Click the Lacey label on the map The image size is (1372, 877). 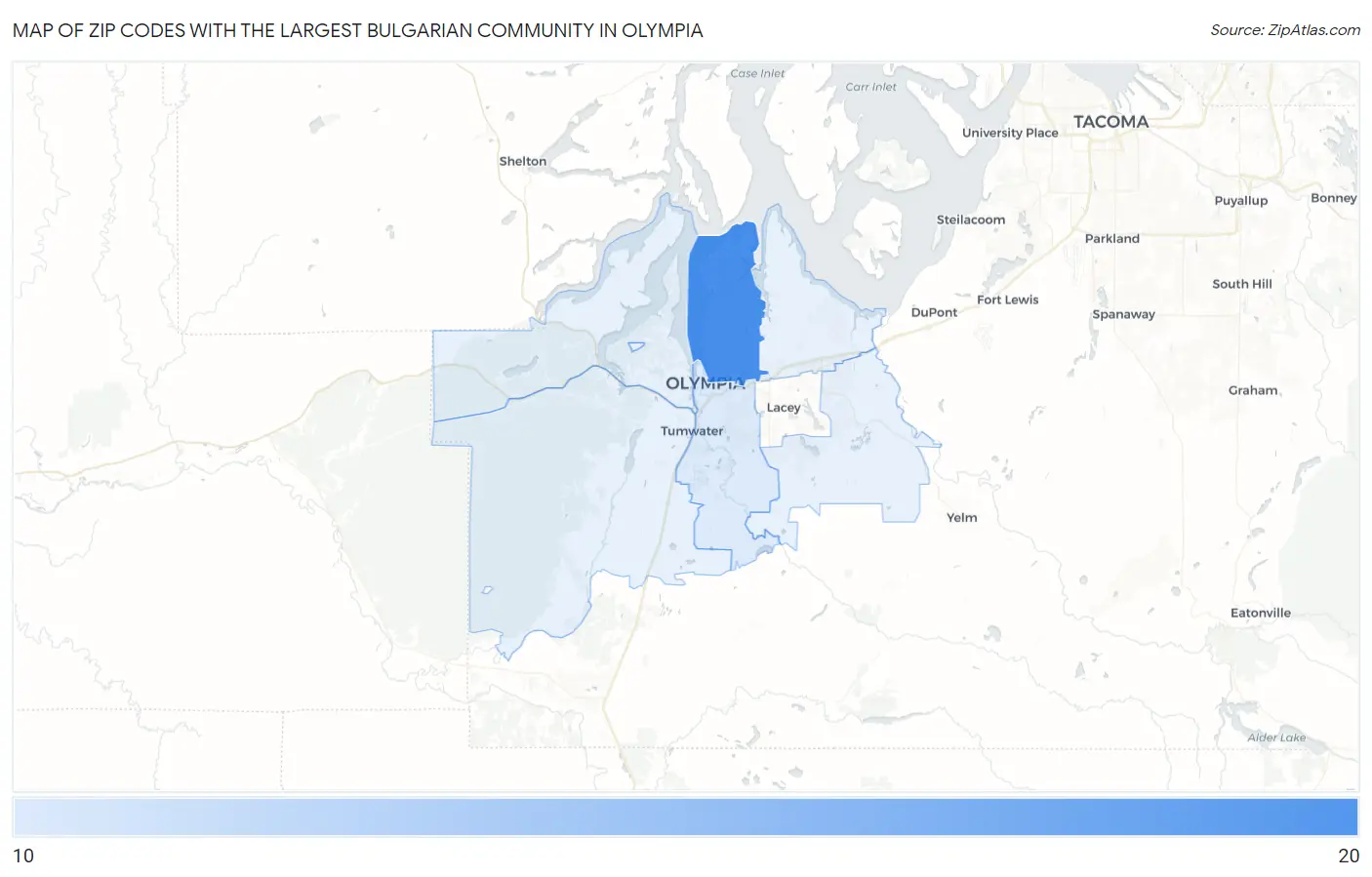tap(784, 408)
